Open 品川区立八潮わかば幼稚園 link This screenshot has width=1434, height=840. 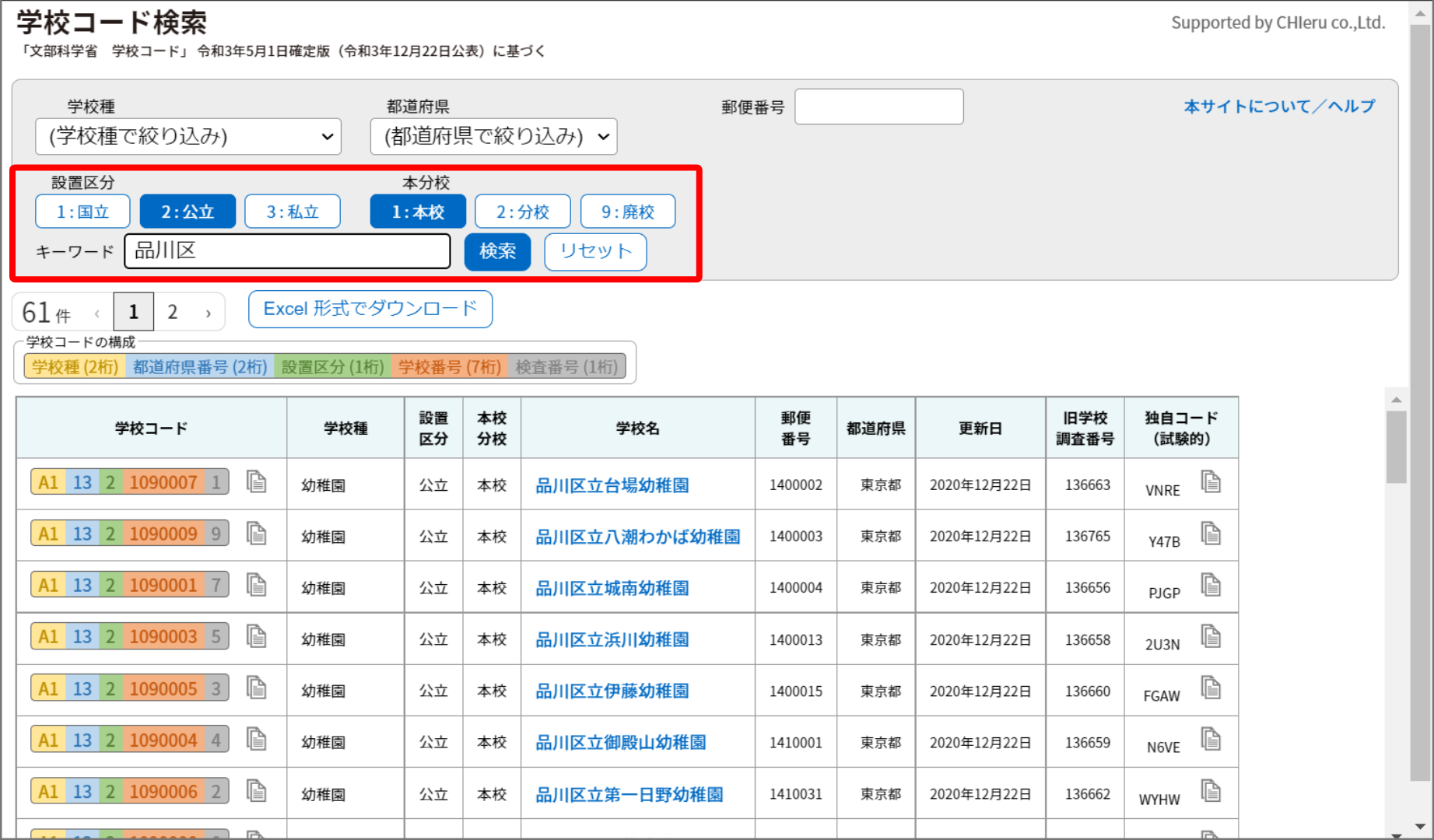click(x=638, y=537)
